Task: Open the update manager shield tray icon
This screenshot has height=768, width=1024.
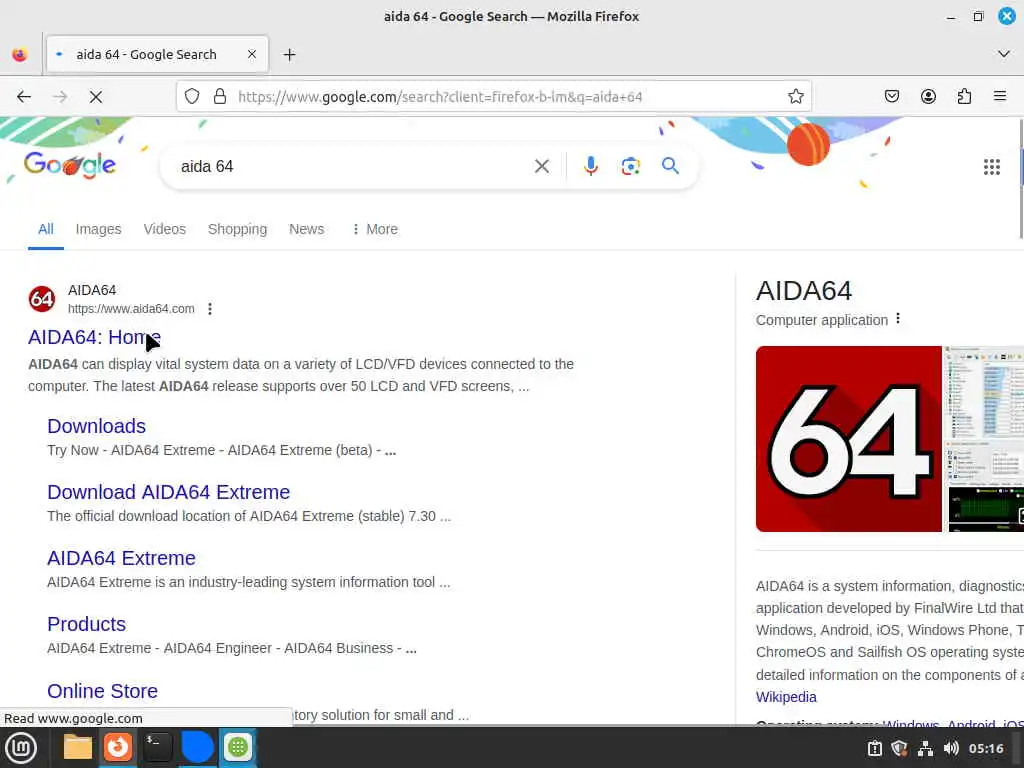Action: pyautogui.click(x=899, y=748)
